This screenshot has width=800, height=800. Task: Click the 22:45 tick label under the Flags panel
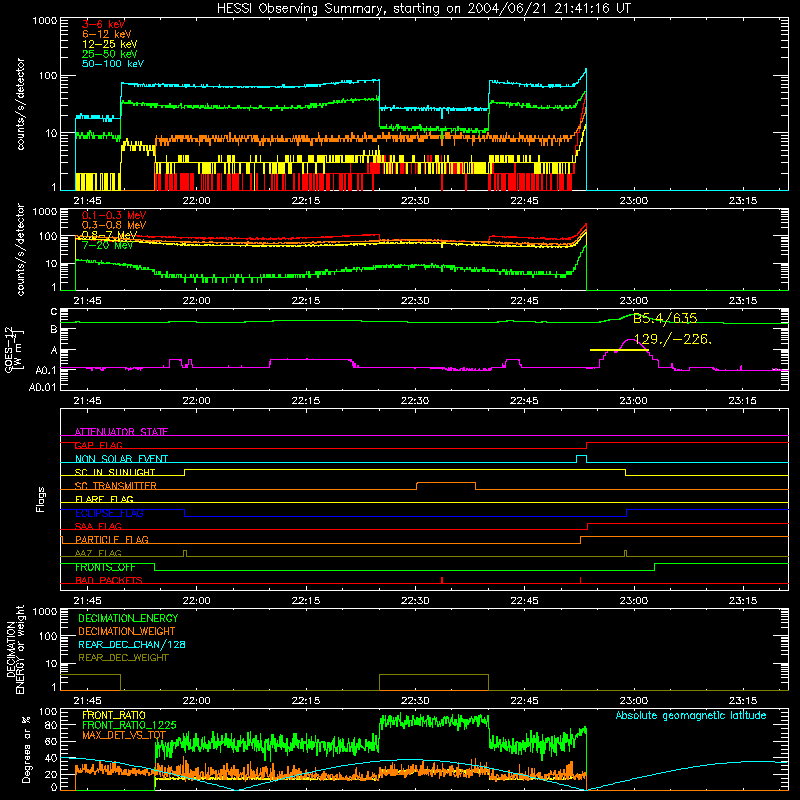(x=524, y=601)
